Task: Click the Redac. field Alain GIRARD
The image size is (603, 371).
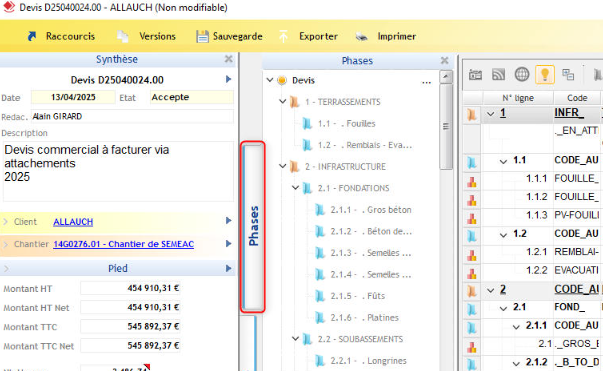Action: 132,116
